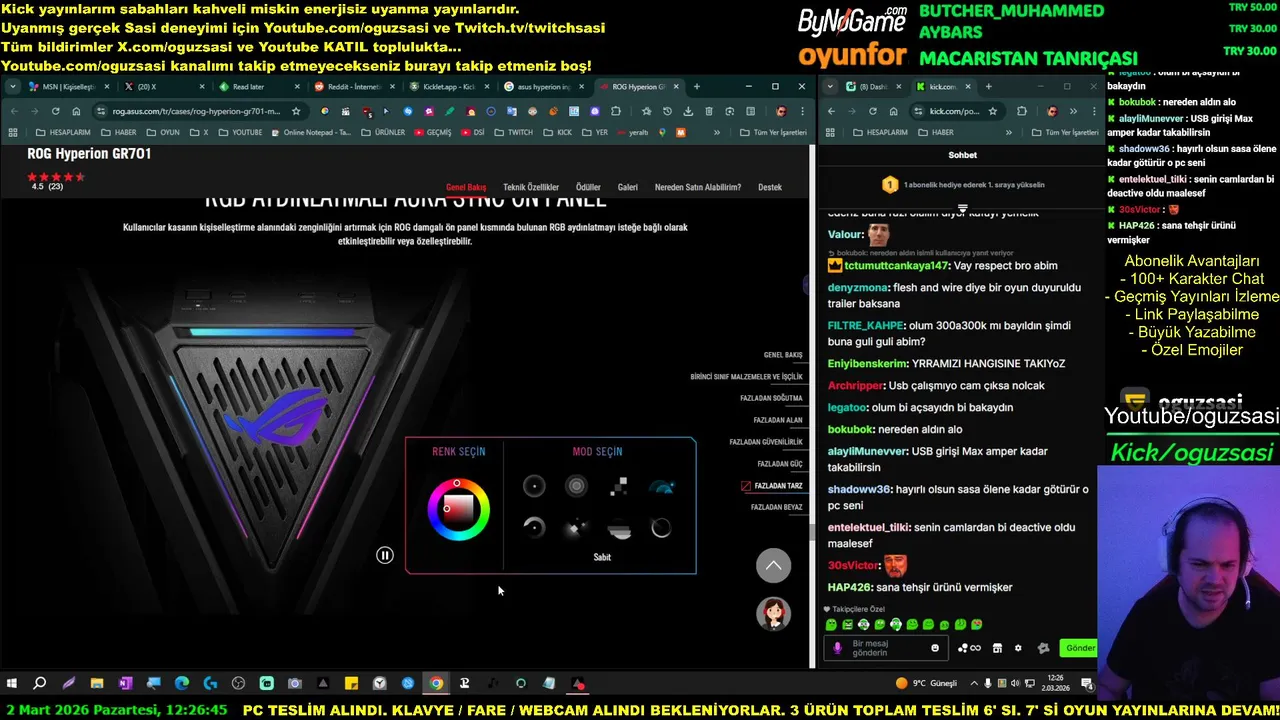The width and height of the screenshot is (1280, 720).
Task: Click the side nav GENEL BAKIŞ item
Action: tap(783, 355)
